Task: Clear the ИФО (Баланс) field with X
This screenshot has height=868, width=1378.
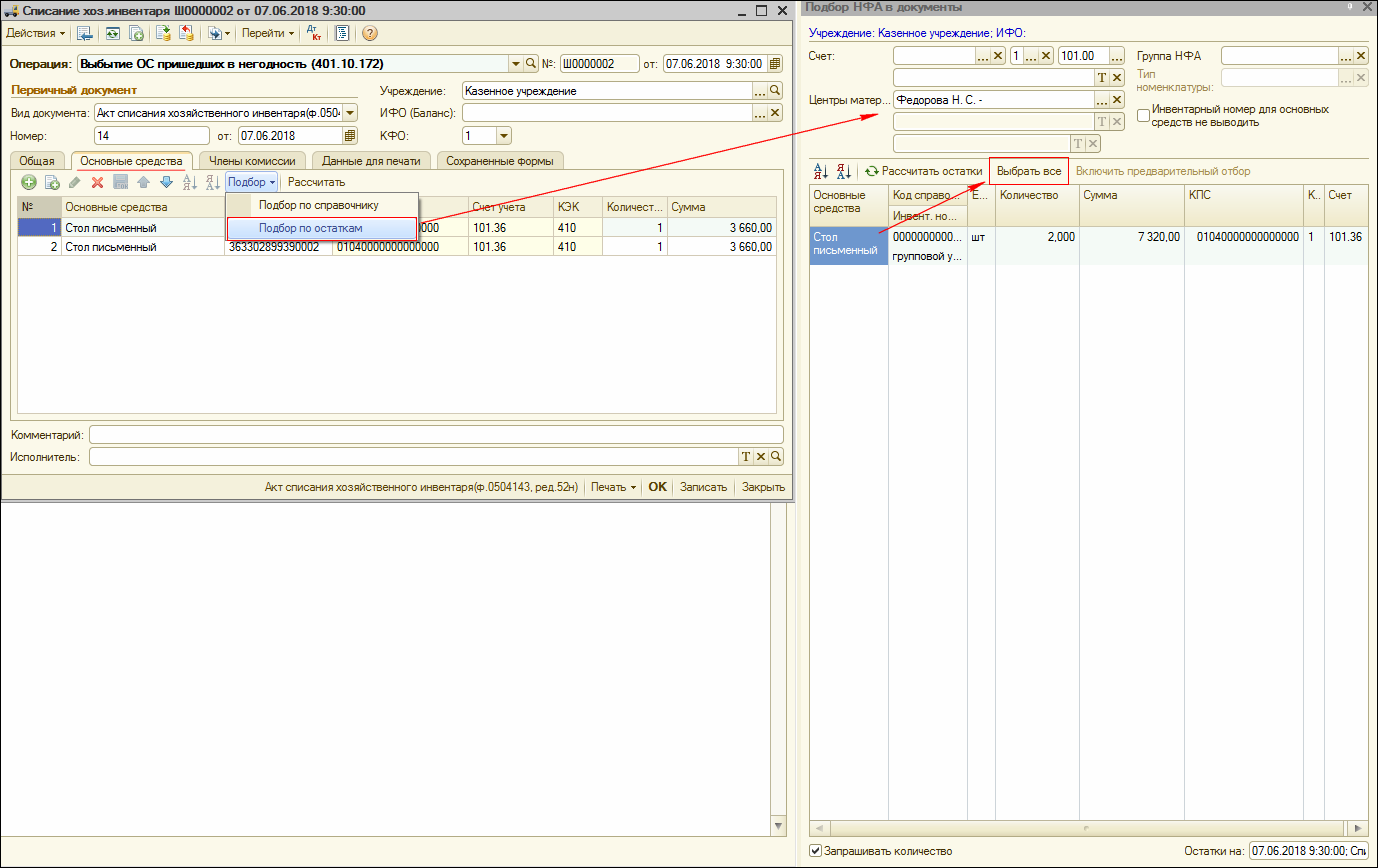Action: click(775, 113)
